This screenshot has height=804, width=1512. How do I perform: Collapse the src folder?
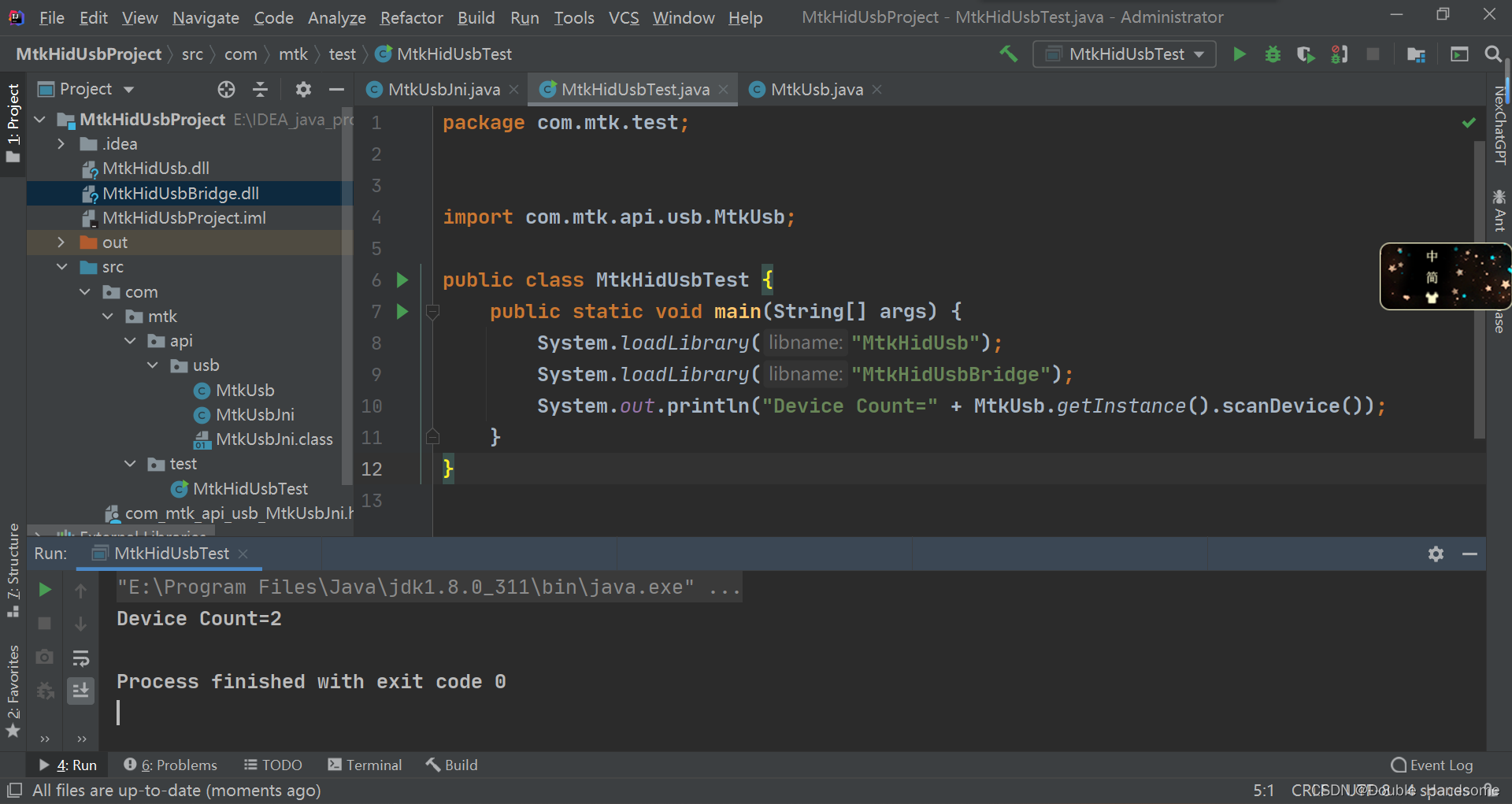tap(61, 267)
